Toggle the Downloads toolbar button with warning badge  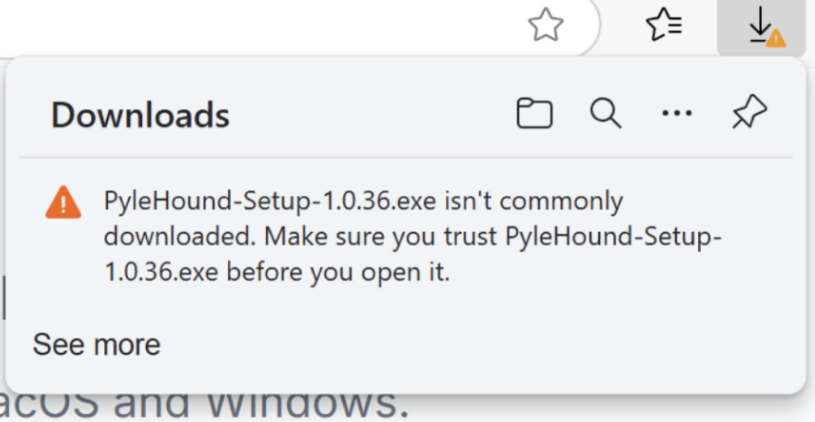(x=763, y=25)
